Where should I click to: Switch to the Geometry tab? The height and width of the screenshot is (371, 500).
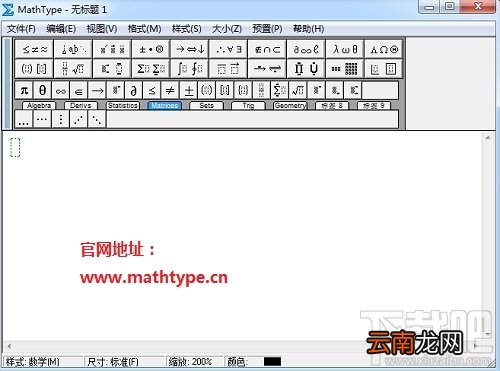(290, 106)
